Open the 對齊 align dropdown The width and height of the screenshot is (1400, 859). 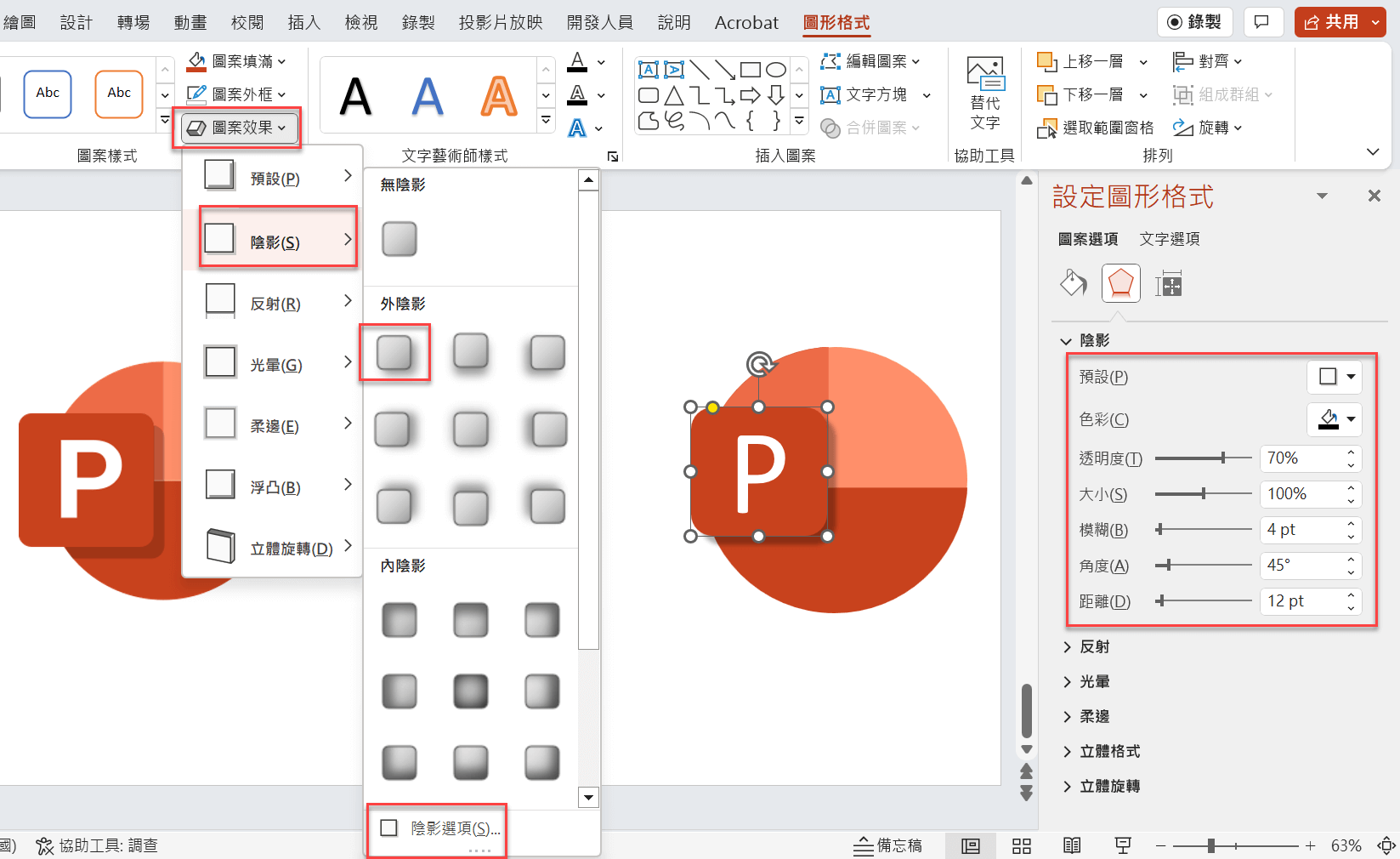(x=1208, y=61)
